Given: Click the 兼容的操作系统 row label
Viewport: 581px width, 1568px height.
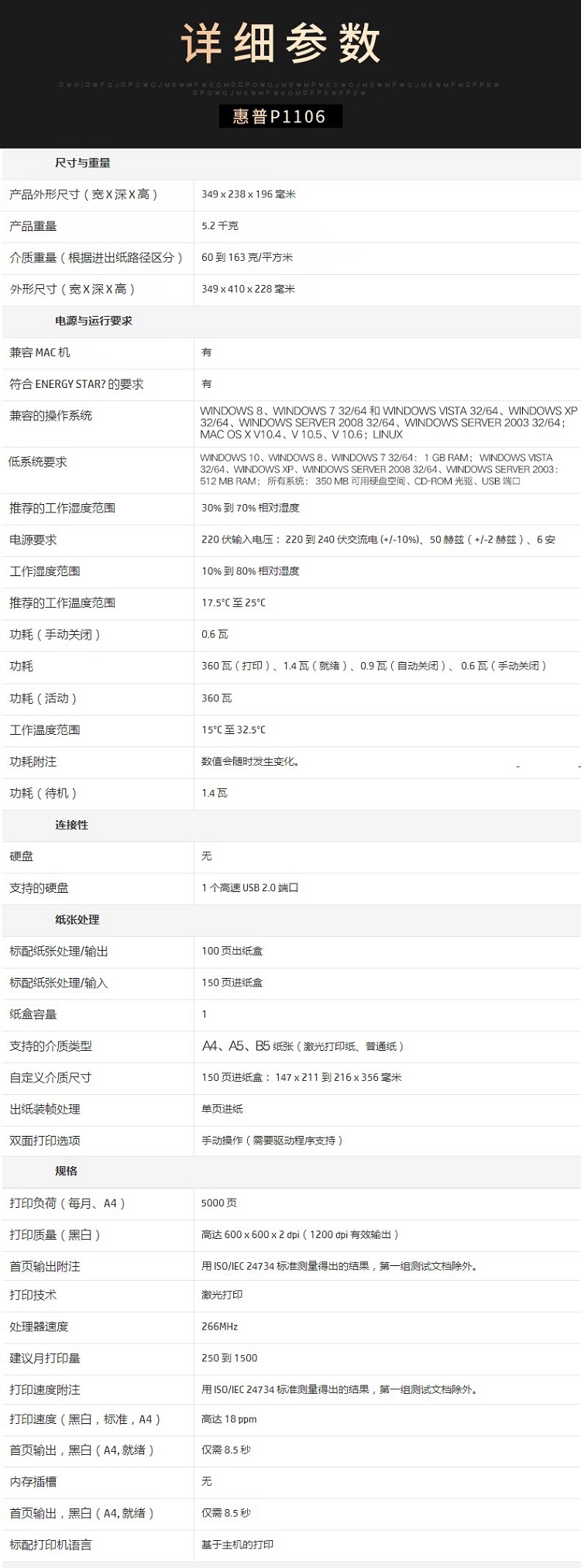Looking at the screenshot, I should click(x=50, y=416).
